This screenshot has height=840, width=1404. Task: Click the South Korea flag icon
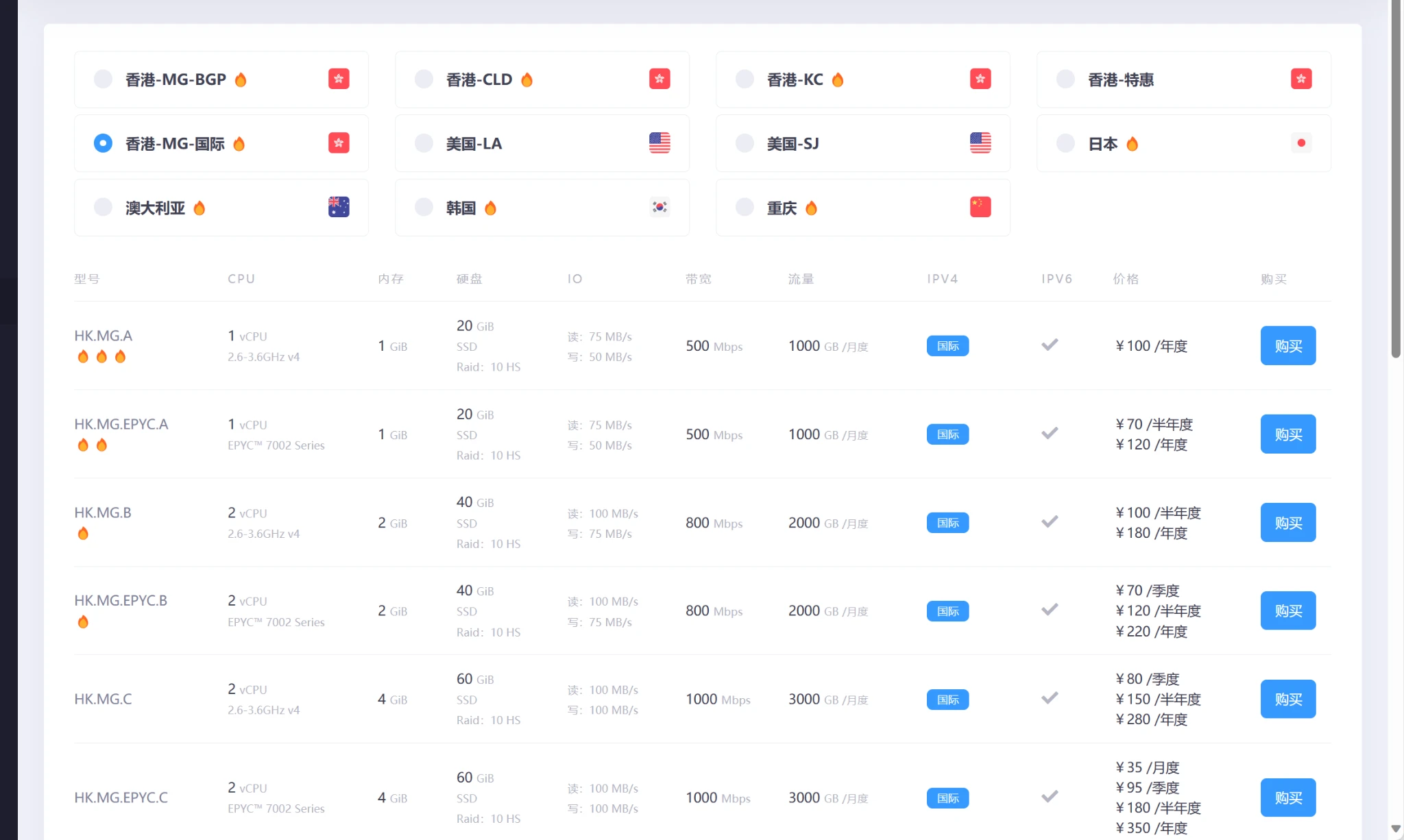point(659,207)
